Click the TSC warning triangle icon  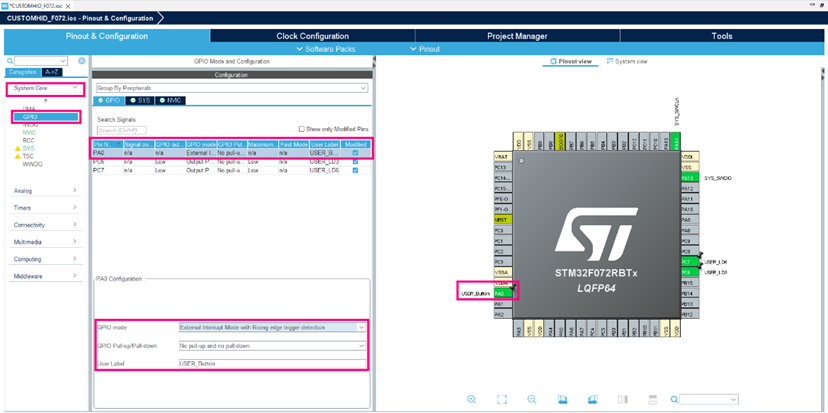(17, 156)
